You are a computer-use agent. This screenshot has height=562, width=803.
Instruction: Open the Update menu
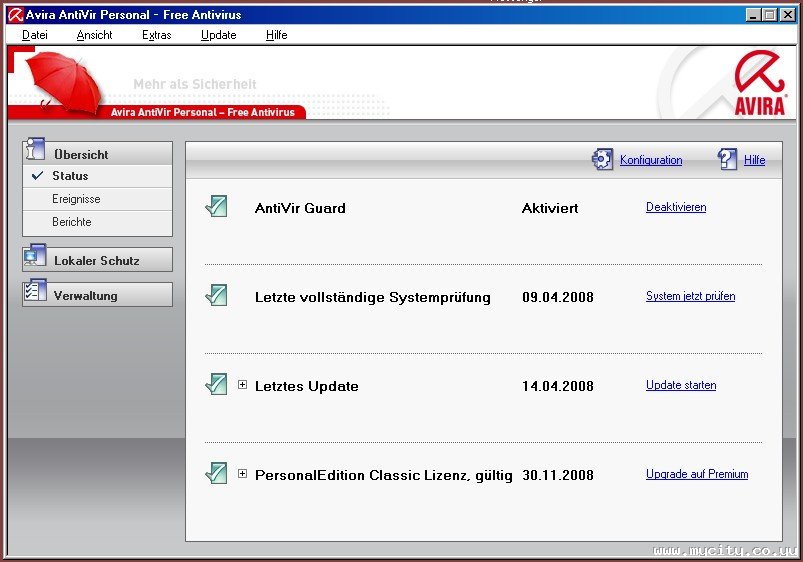point(218,35)
